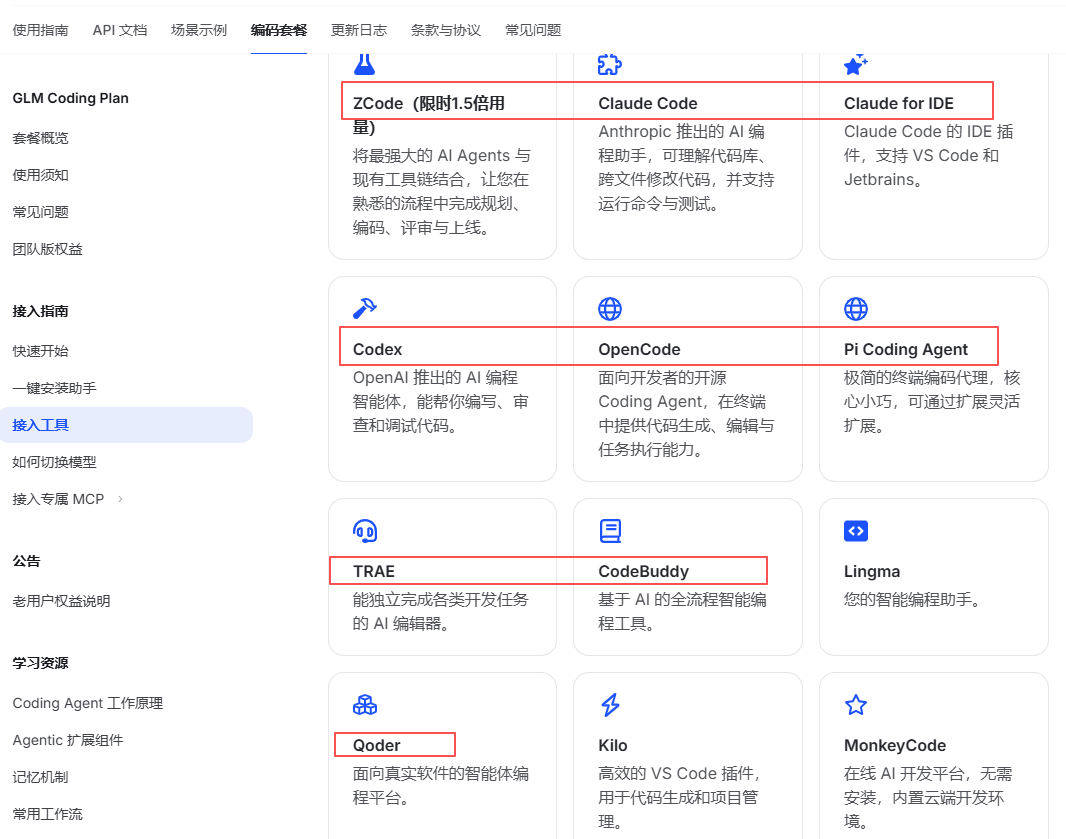The height and width of the screenshot is (839, 1066).
Task: Click the 您的智能编程助手 description text
Action: [x=912, y=600]
